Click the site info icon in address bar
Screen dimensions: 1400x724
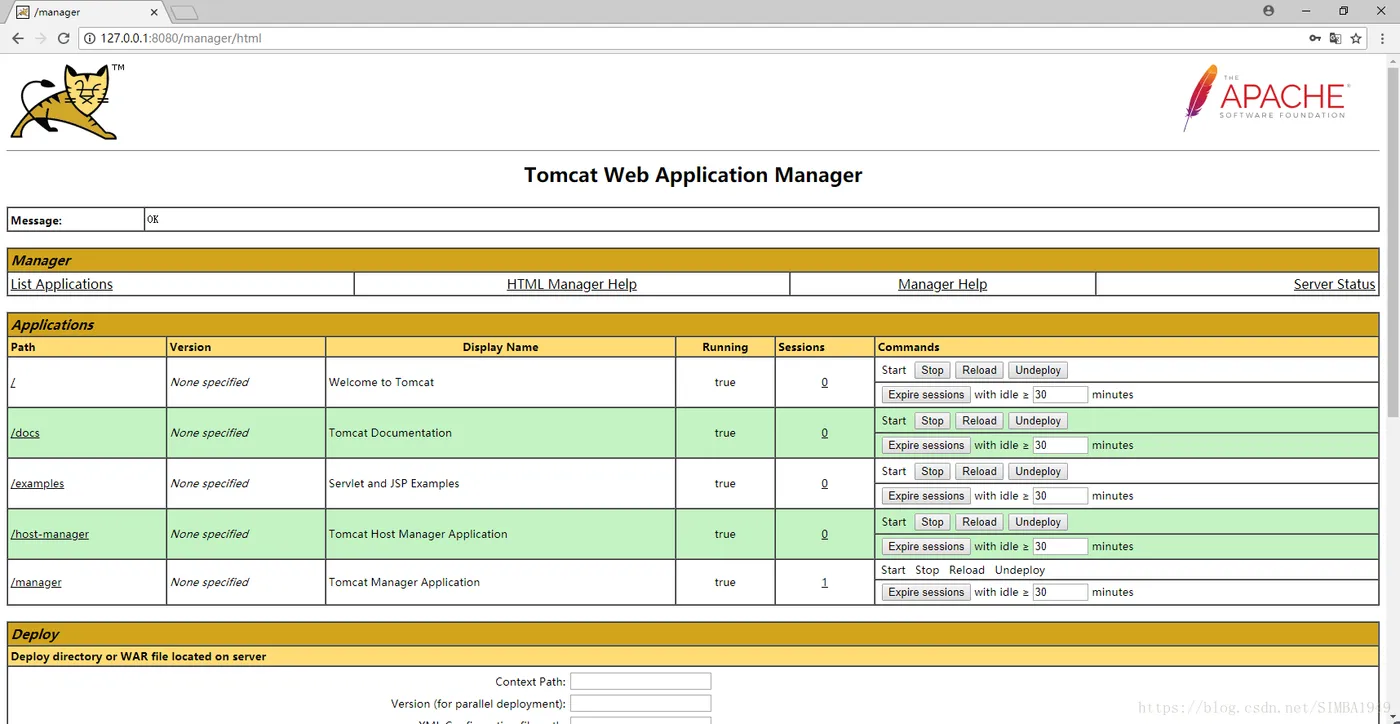89,38
